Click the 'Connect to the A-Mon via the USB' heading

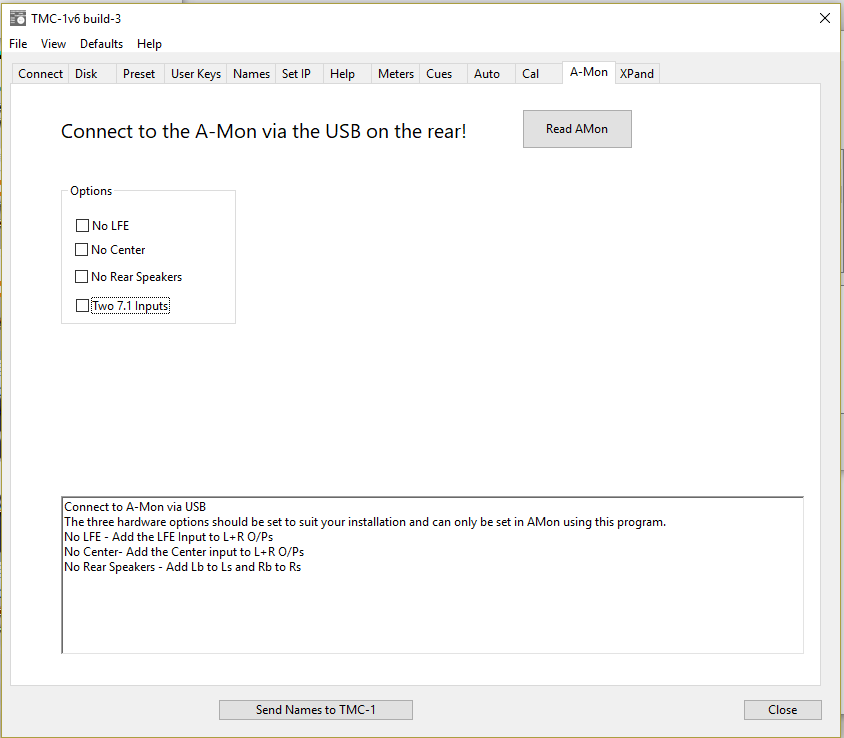tap(264, 131)
